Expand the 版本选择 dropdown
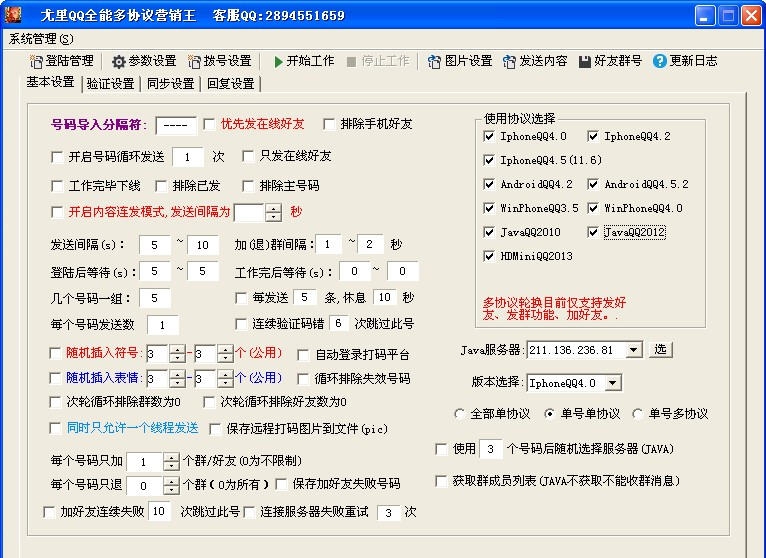766x558 pixels. point(613,383)
